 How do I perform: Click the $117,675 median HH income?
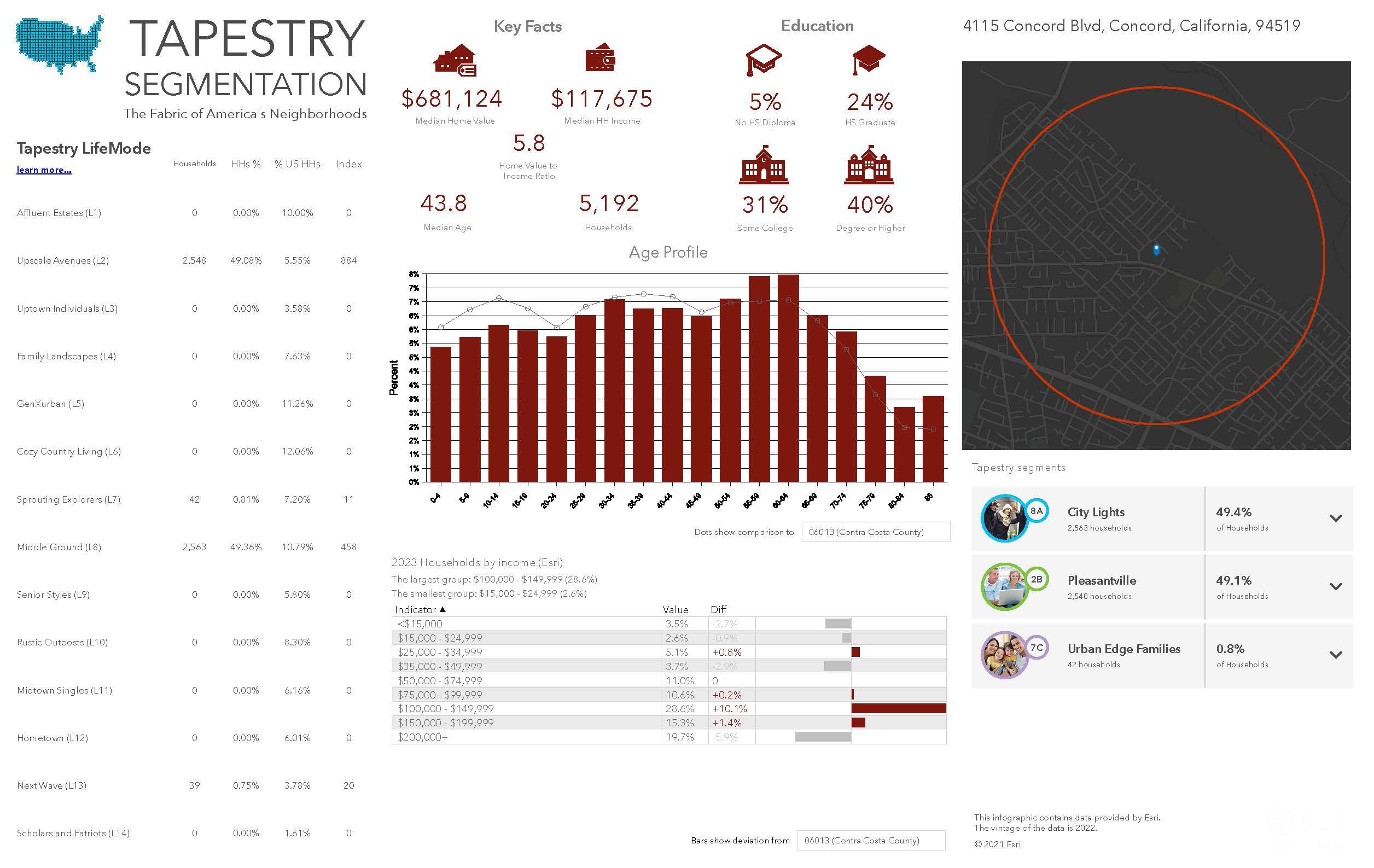(602, 99)
